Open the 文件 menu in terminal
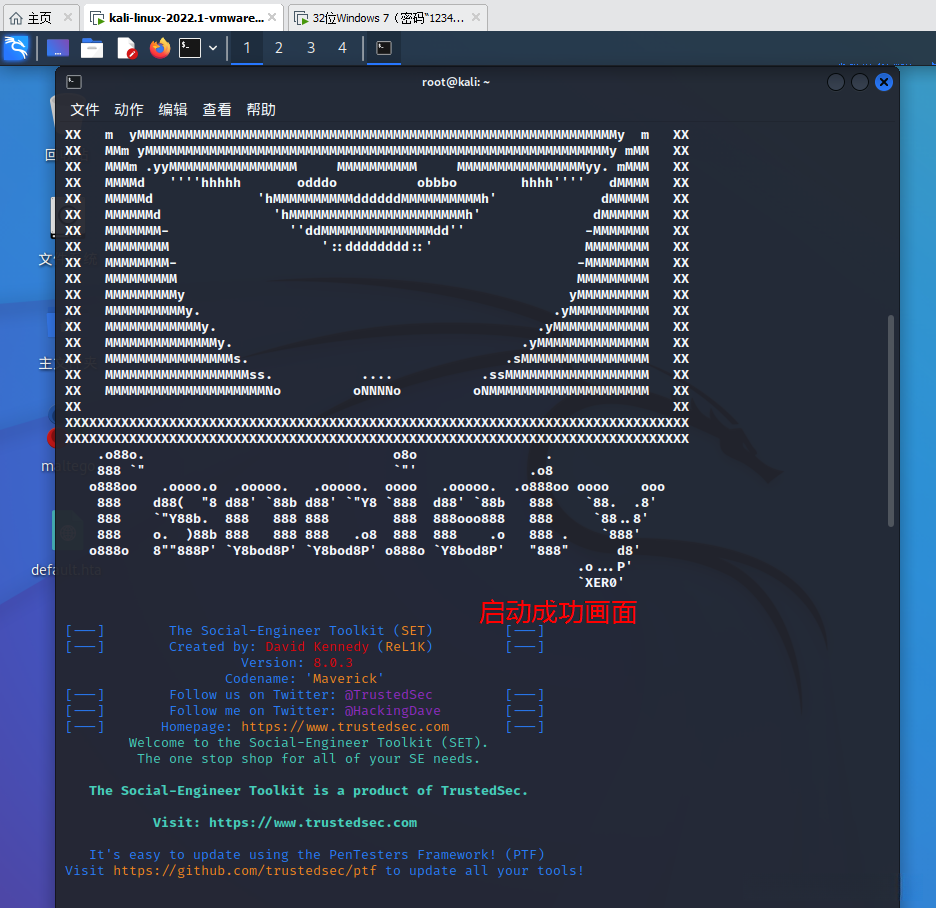Viewport: 936px width, 908px height. point(85,110)
